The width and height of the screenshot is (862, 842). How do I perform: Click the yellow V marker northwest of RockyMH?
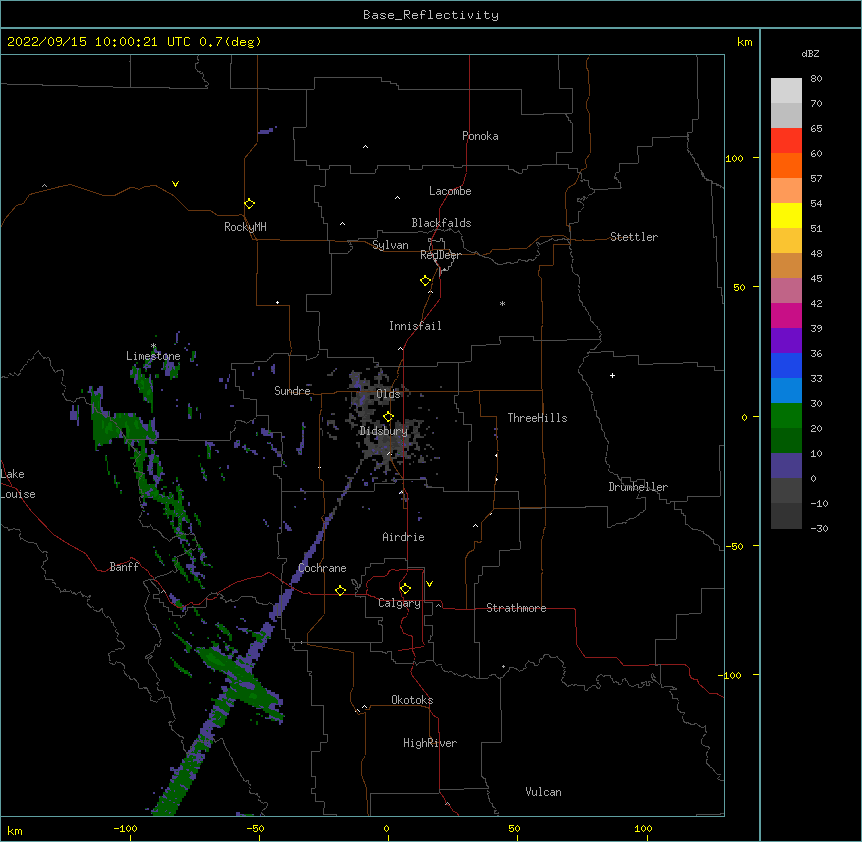tap(175, 184)
